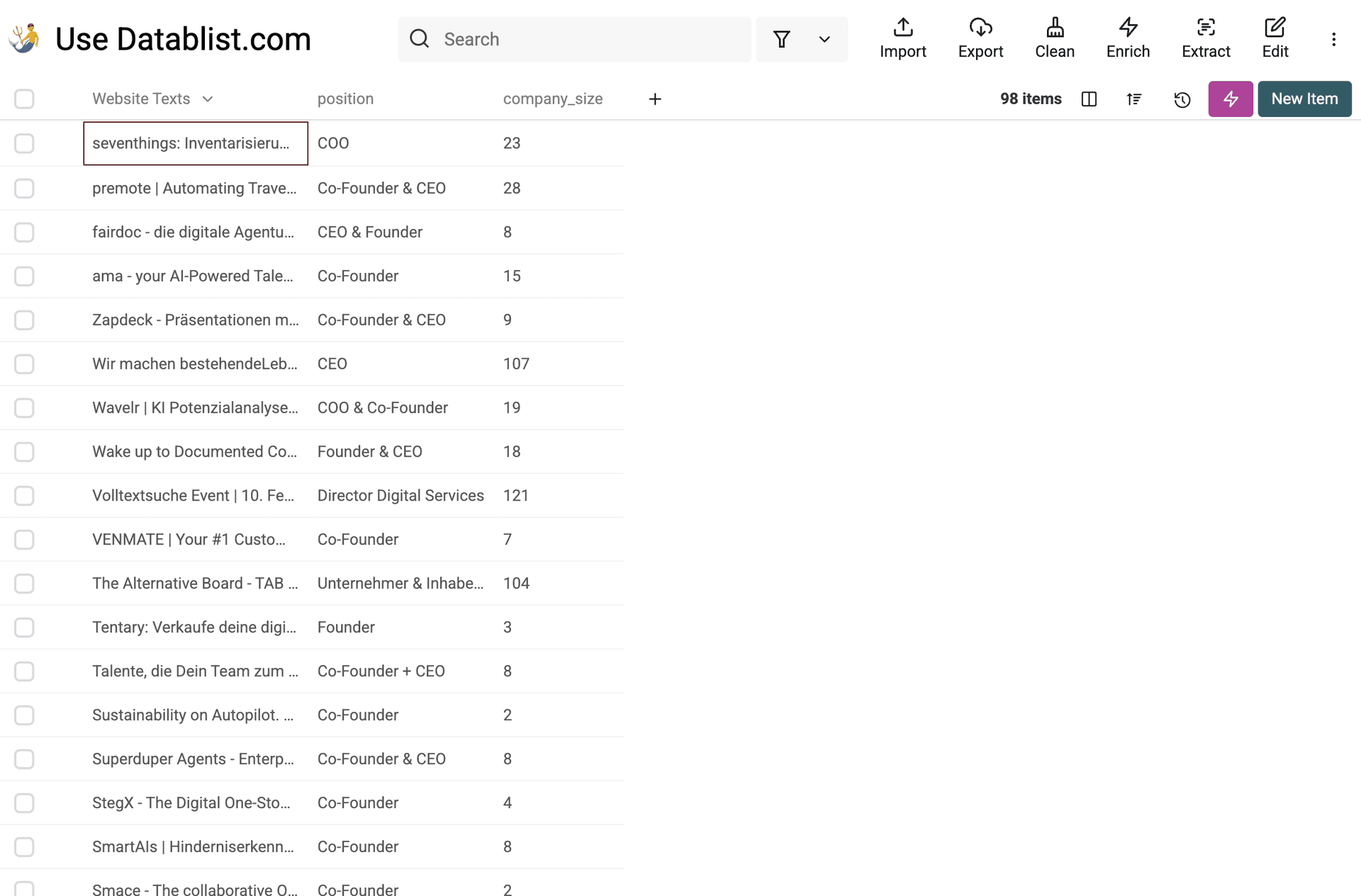Open the Edit pencil tool

(x=1275, y=28)
